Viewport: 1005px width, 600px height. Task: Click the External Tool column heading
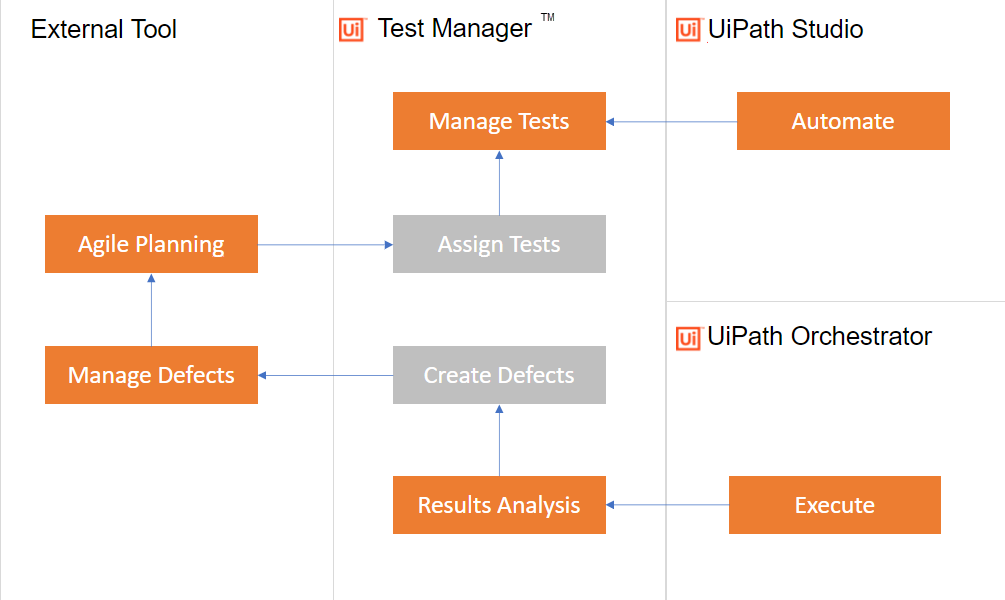104,30
